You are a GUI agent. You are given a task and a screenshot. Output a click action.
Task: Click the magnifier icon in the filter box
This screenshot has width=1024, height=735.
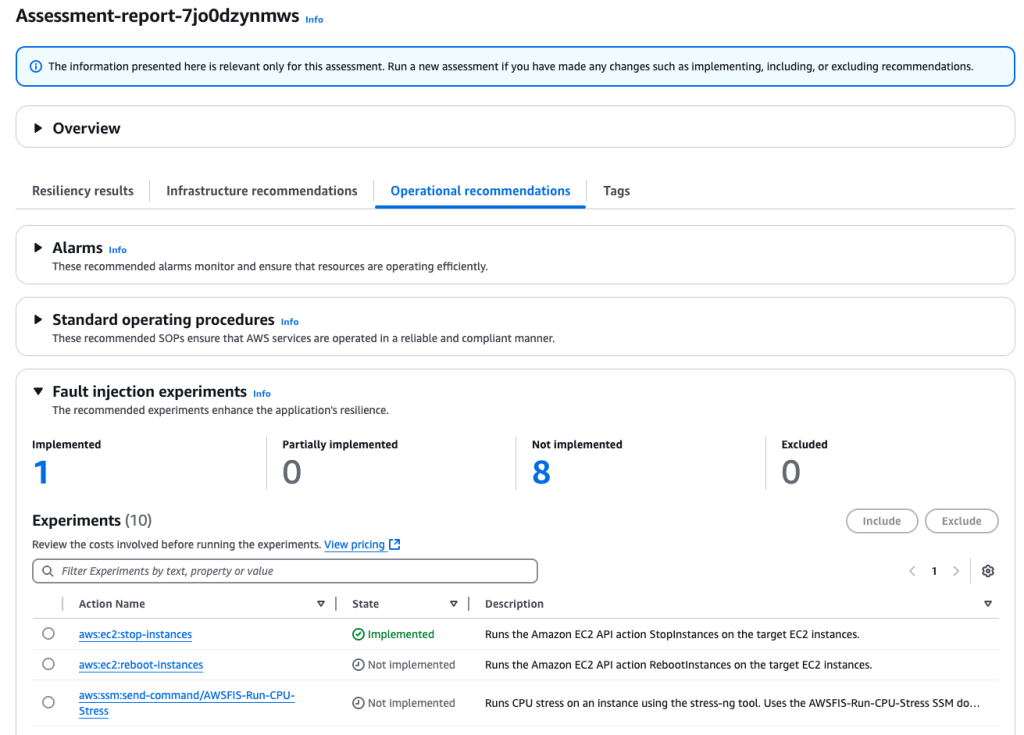click(47, 570)
